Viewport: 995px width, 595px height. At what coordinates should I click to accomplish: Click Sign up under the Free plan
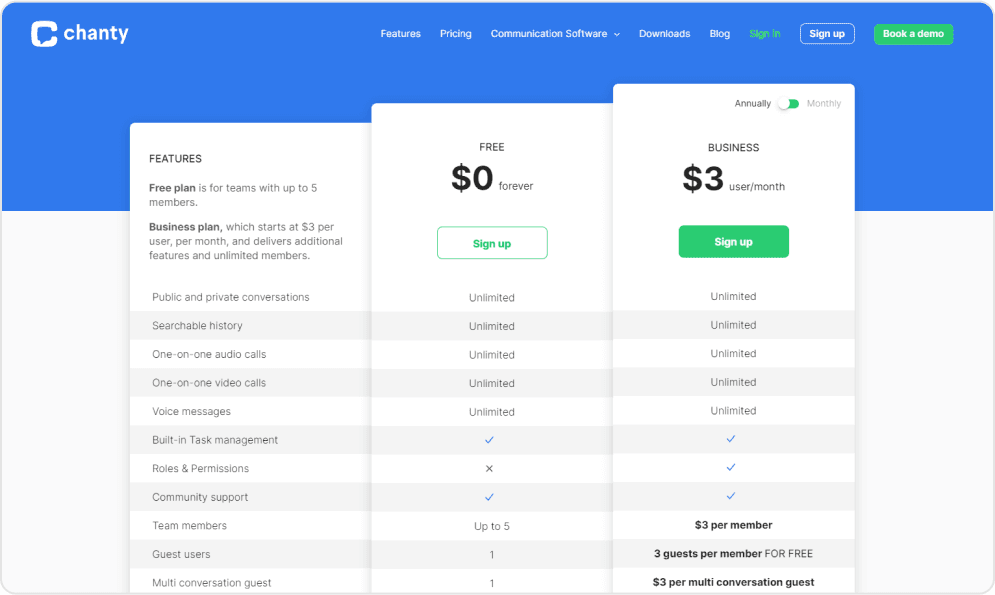(492, 243)
